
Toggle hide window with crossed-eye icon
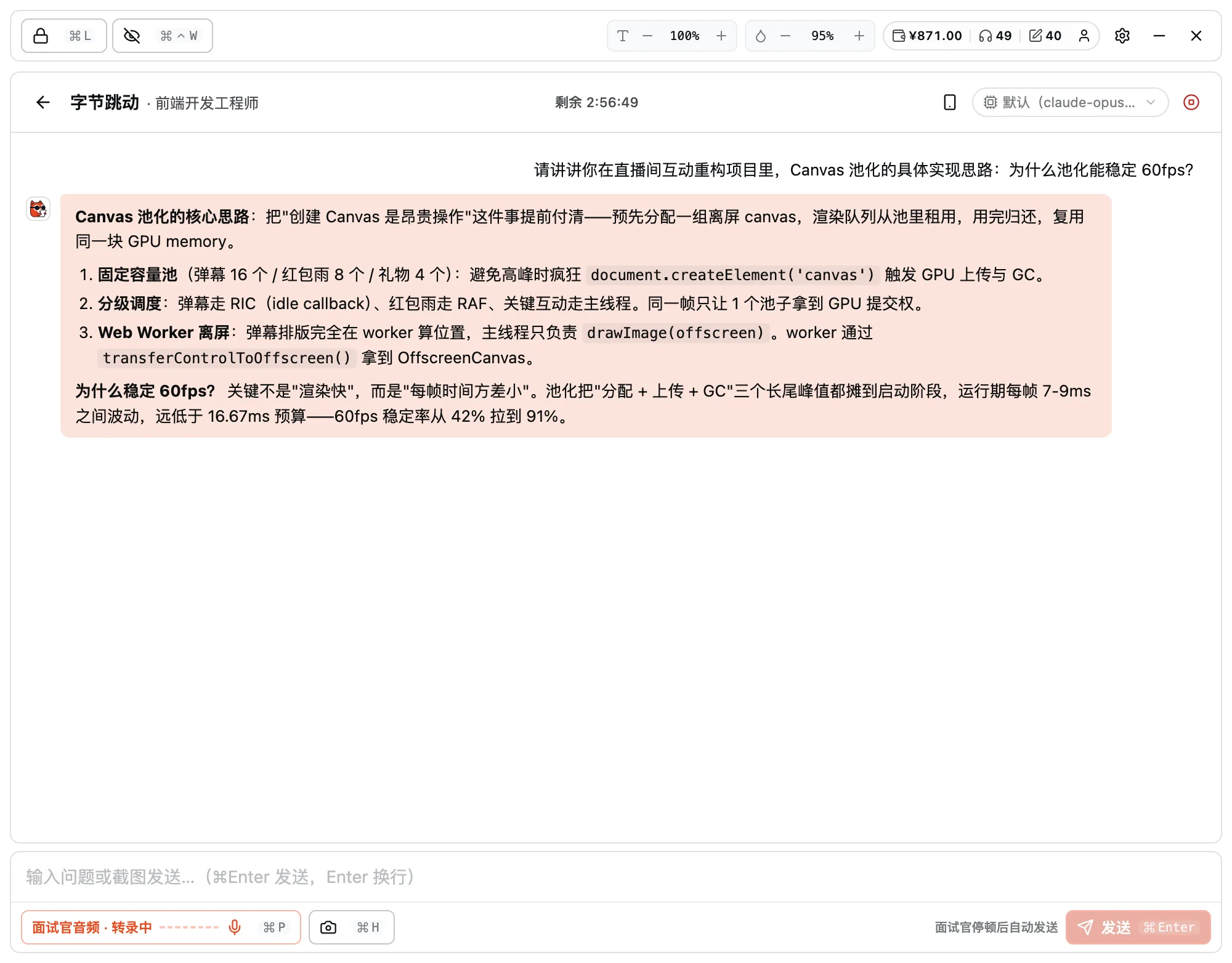(x=163, y=36)
